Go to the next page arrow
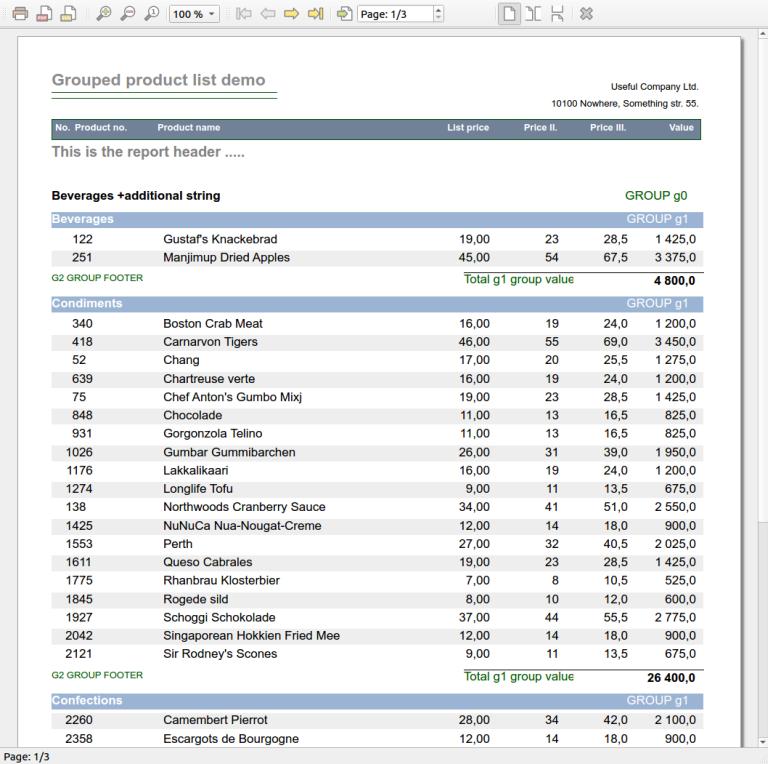The width and height of the screenshot is (768, 764). pos(292,14)
